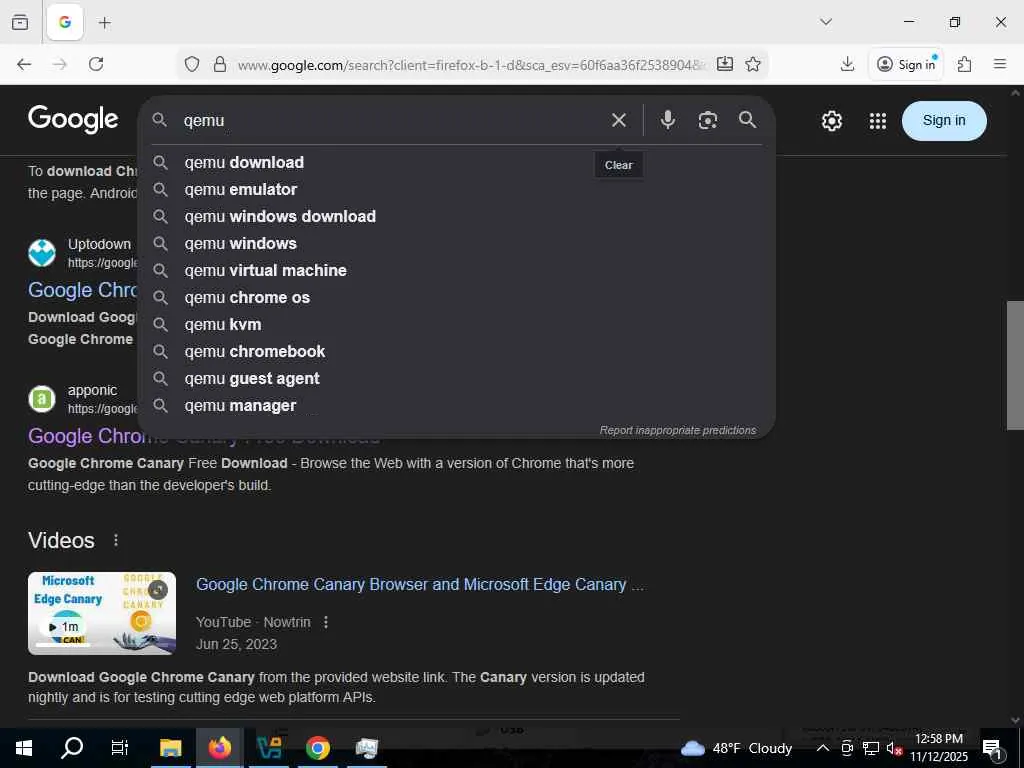Open the apponic Google Chrome result link

[x=82, y=436]
